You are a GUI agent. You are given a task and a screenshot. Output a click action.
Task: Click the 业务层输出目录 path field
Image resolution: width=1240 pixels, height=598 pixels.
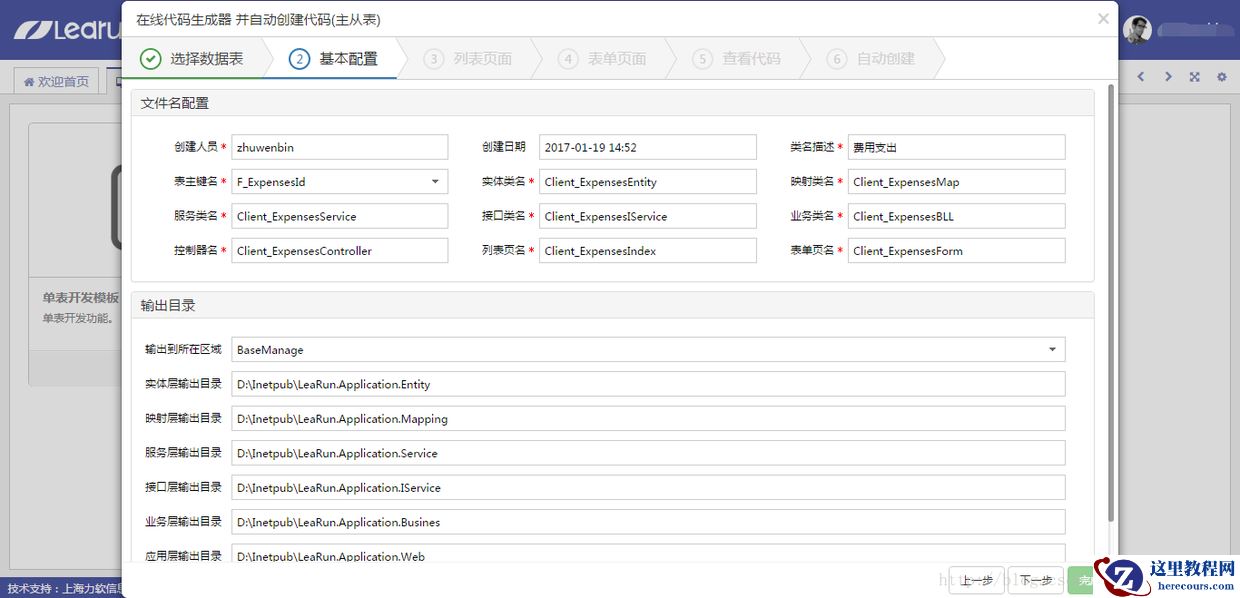click(648, 522)
